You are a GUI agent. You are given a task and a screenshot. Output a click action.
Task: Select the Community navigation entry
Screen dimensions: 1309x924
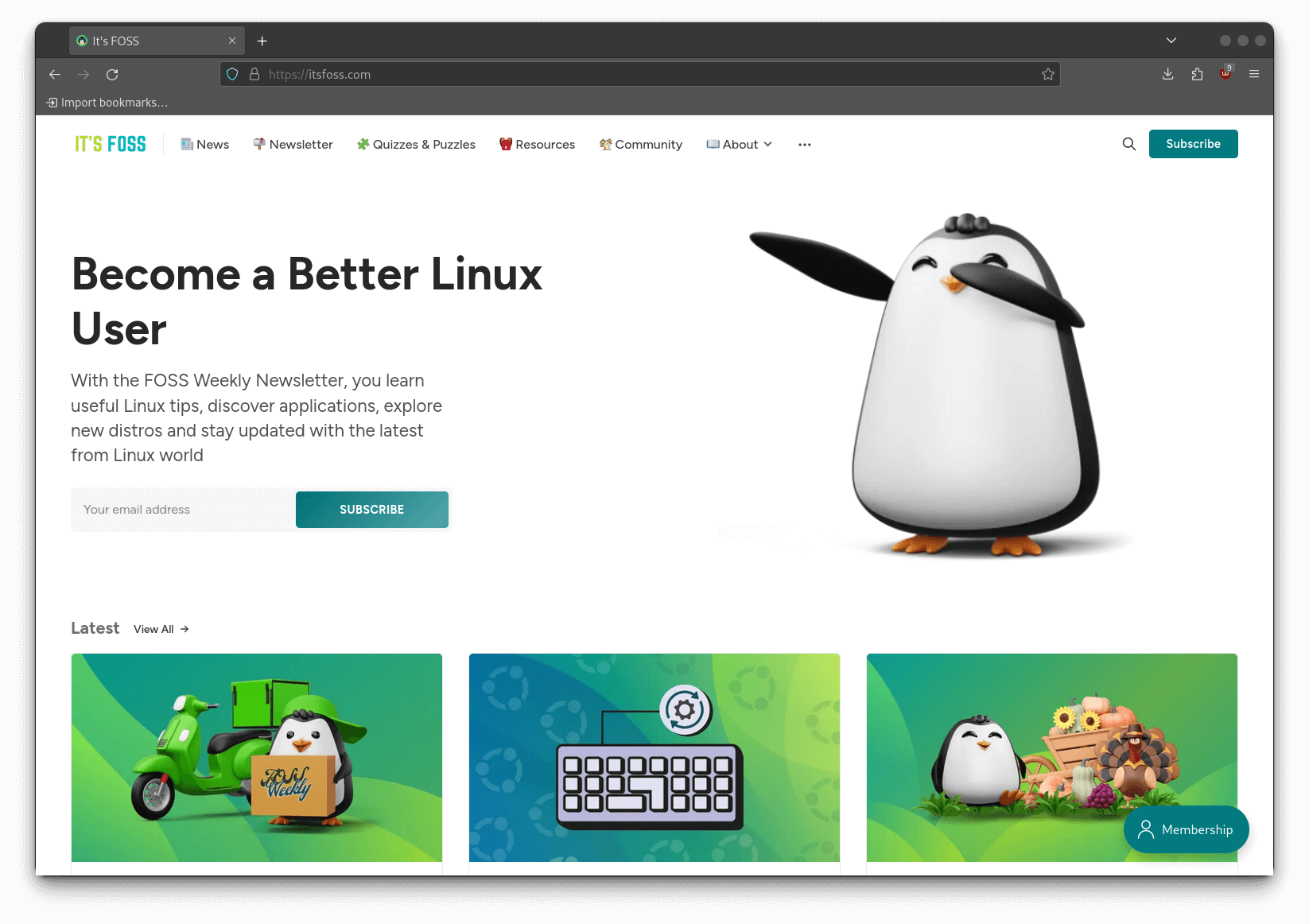coord(641,144)
